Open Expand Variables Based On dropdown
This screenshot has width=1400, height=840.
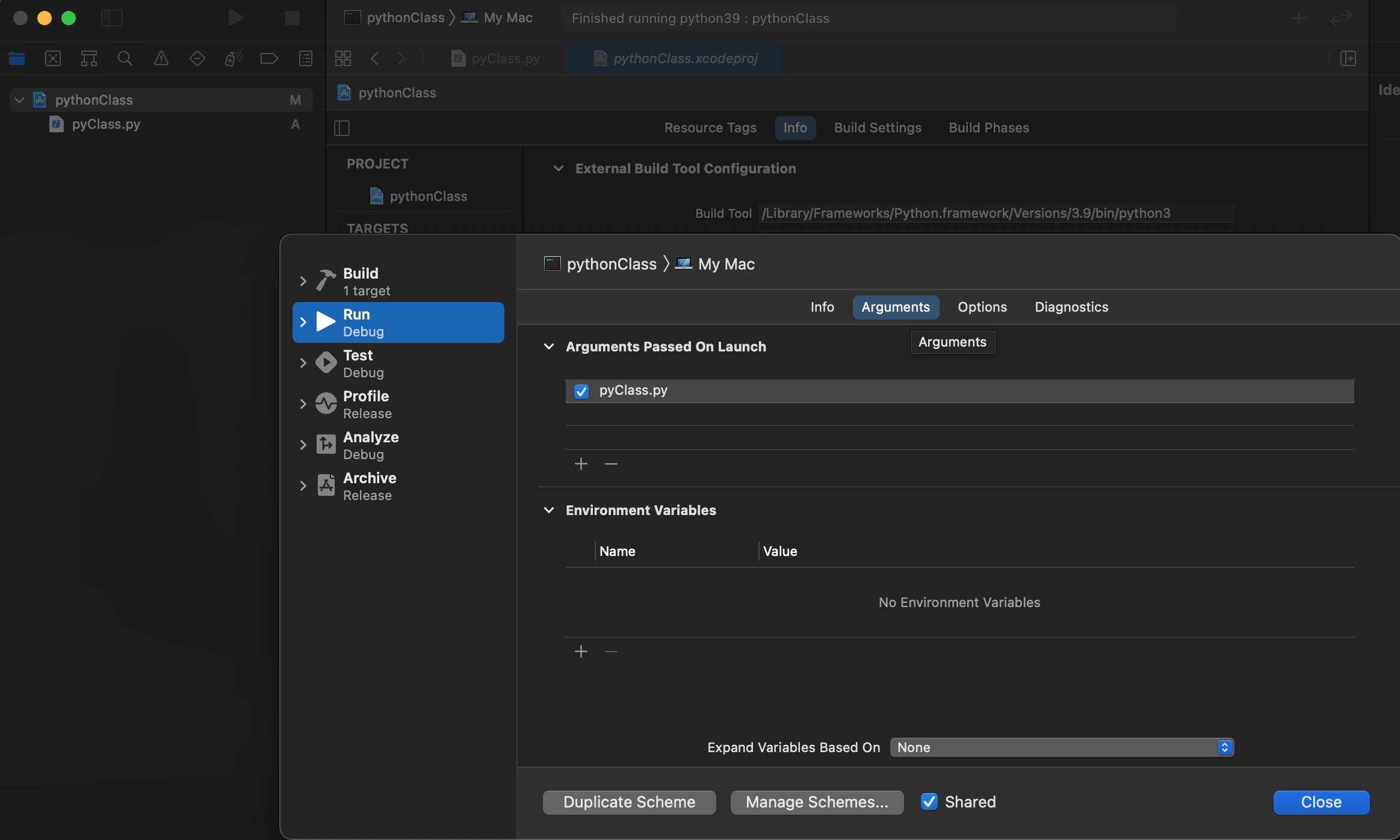[1062, 747]
